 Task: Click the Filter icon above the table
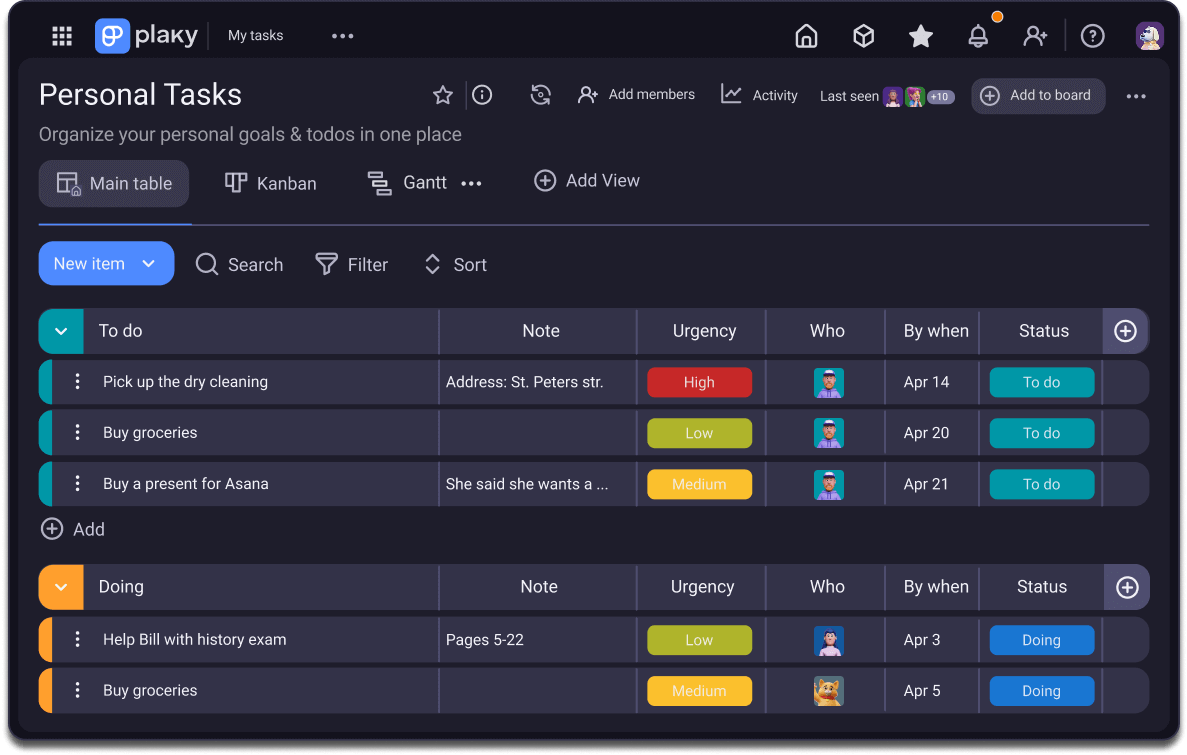pos(326,264)
